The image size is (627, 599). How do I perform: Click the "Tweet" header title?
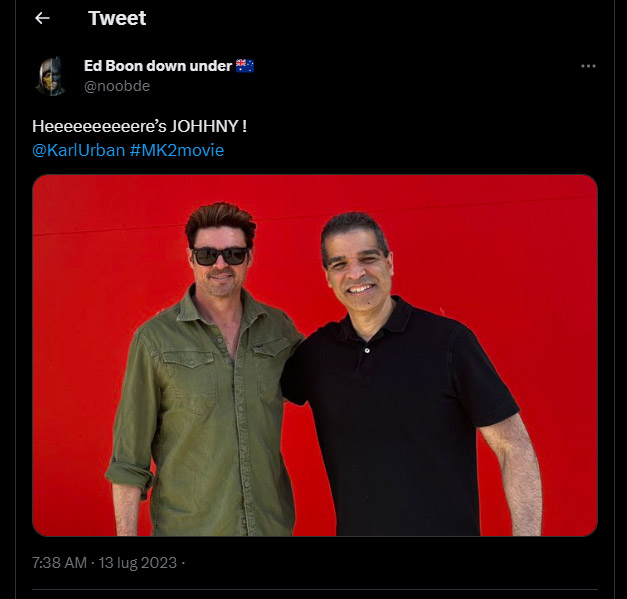pyautogui.click(x=117, y=18)
